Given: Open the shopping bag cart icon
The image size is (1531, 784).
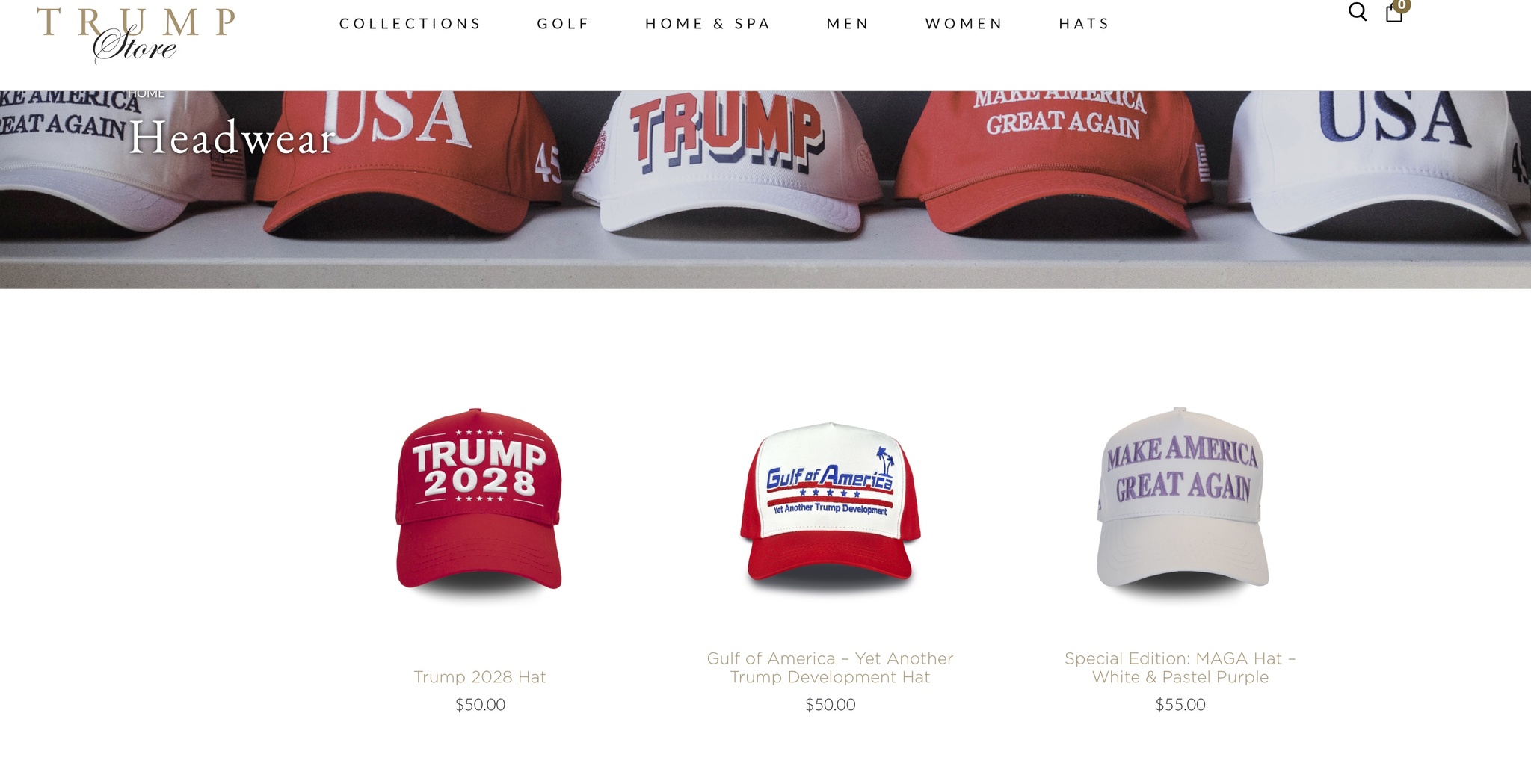Looking at the screenshot, I should point(1394,13).
